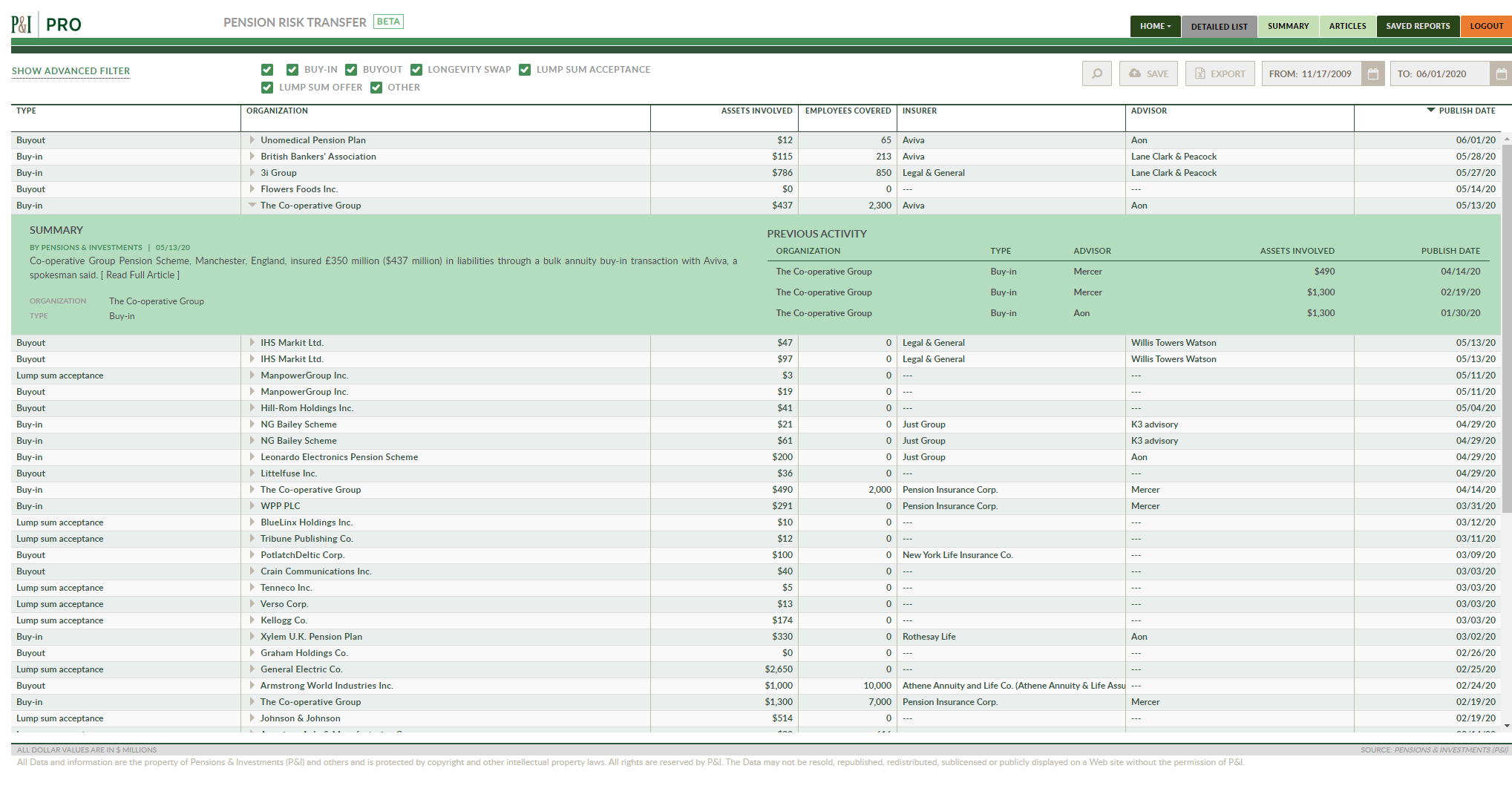The width and height of the screenshot is (1512, 800).
Task: Switch to the Summary tab
Action: (x=1288, y=26)
